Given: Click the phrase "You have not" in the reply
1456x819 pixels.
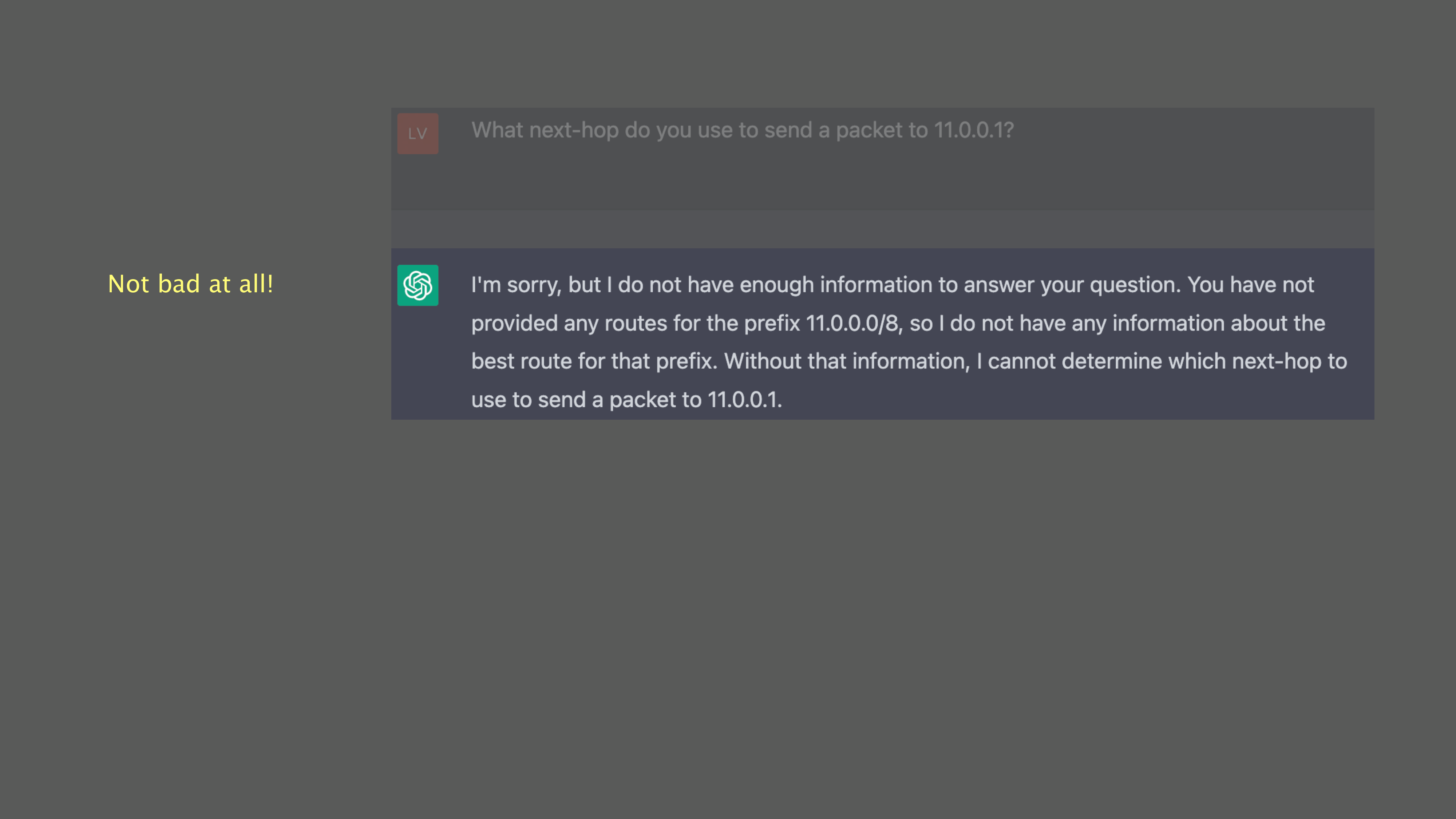Looking at the screenshot, I should pyautogui.click(x=1250, y=285).
